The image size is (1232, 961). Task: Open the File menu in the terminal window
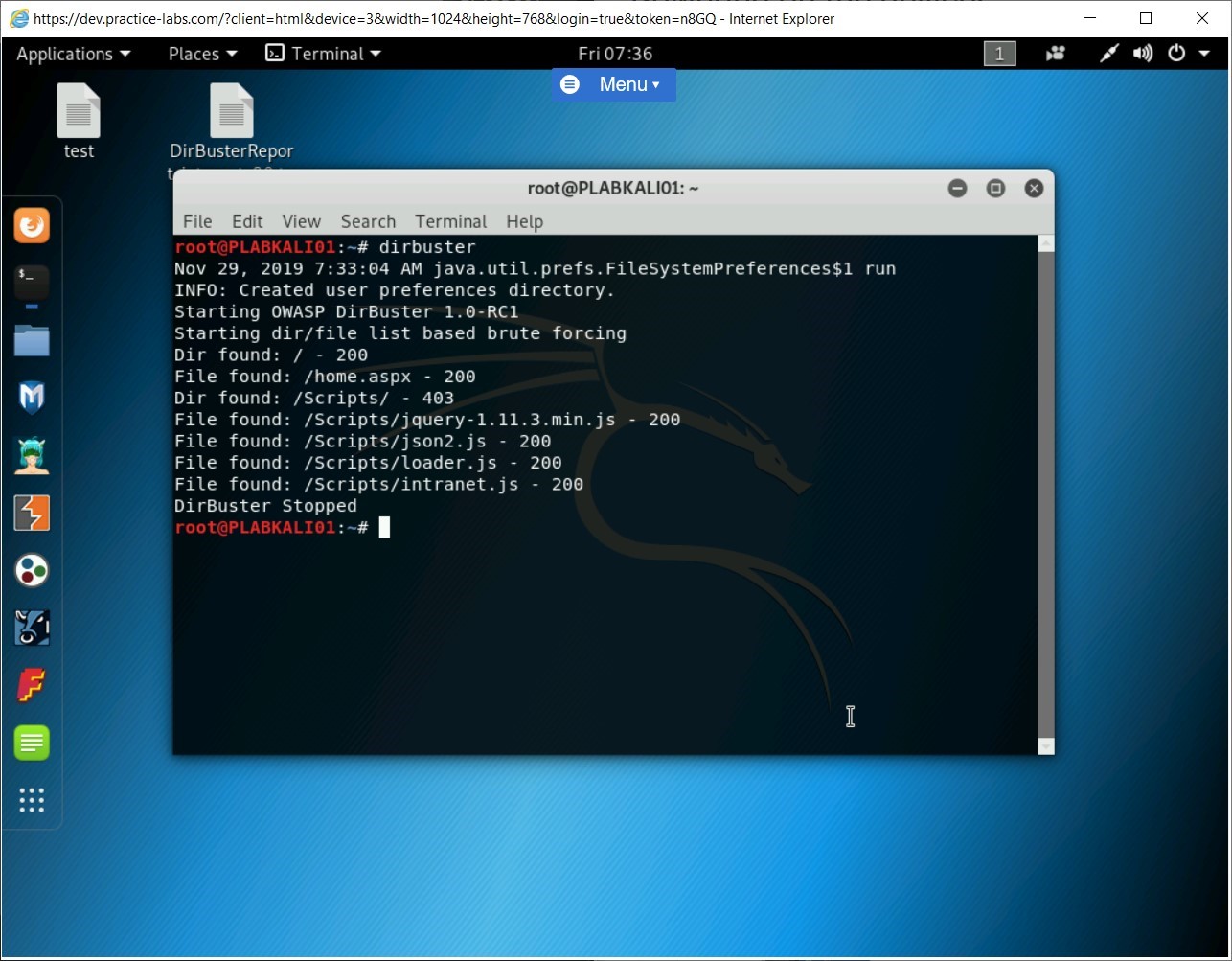pyautogui.click(x=197, y=221)
